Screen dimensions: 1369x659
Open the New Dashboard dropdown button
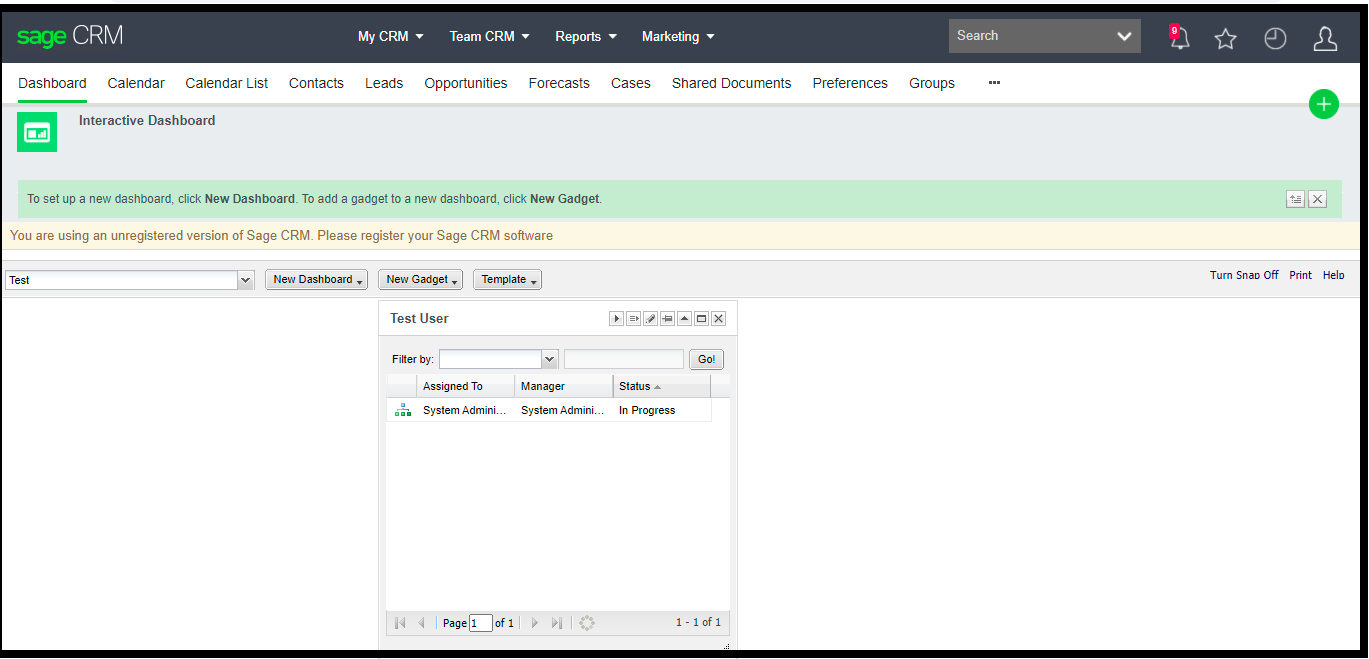pyautogui.click(x=316, y=280)
